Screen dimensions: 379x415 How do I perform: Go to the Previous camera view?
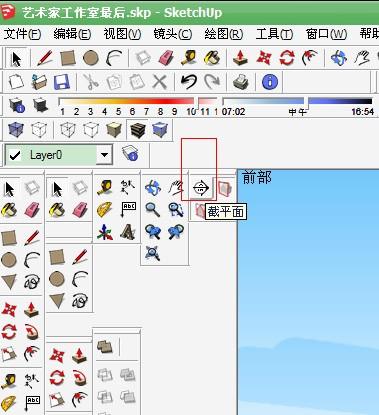[x=153, y=232]
